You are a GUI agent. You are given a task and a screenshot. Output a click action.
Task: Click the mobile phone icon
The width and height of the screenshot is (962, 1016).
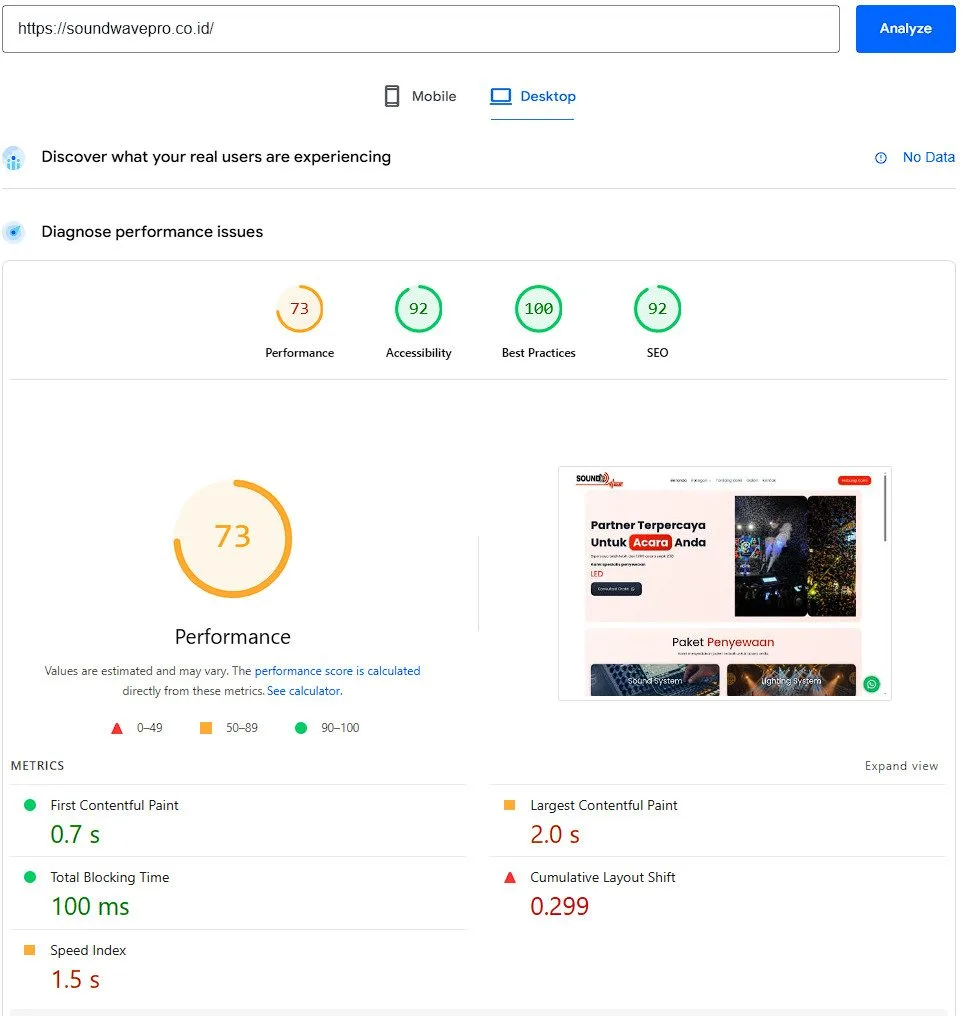click(392, 96)
